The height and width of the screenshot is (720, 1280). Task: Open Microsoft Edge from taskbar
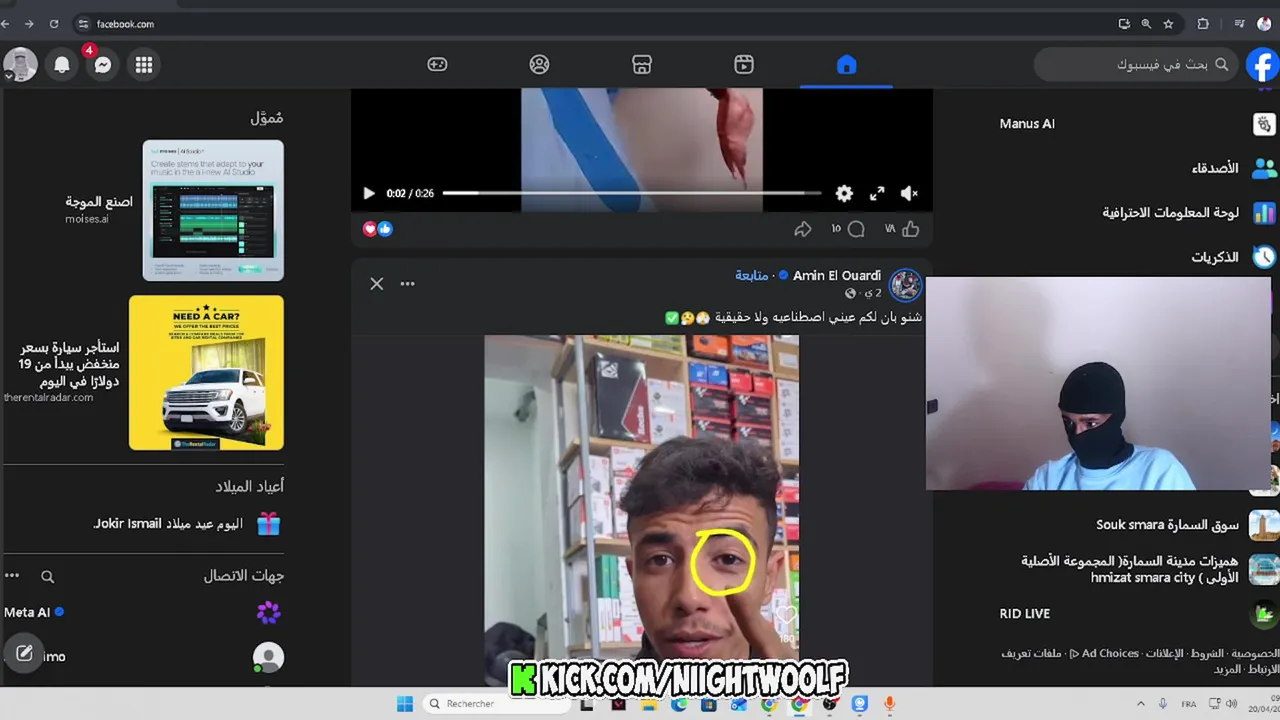point(679,704)
